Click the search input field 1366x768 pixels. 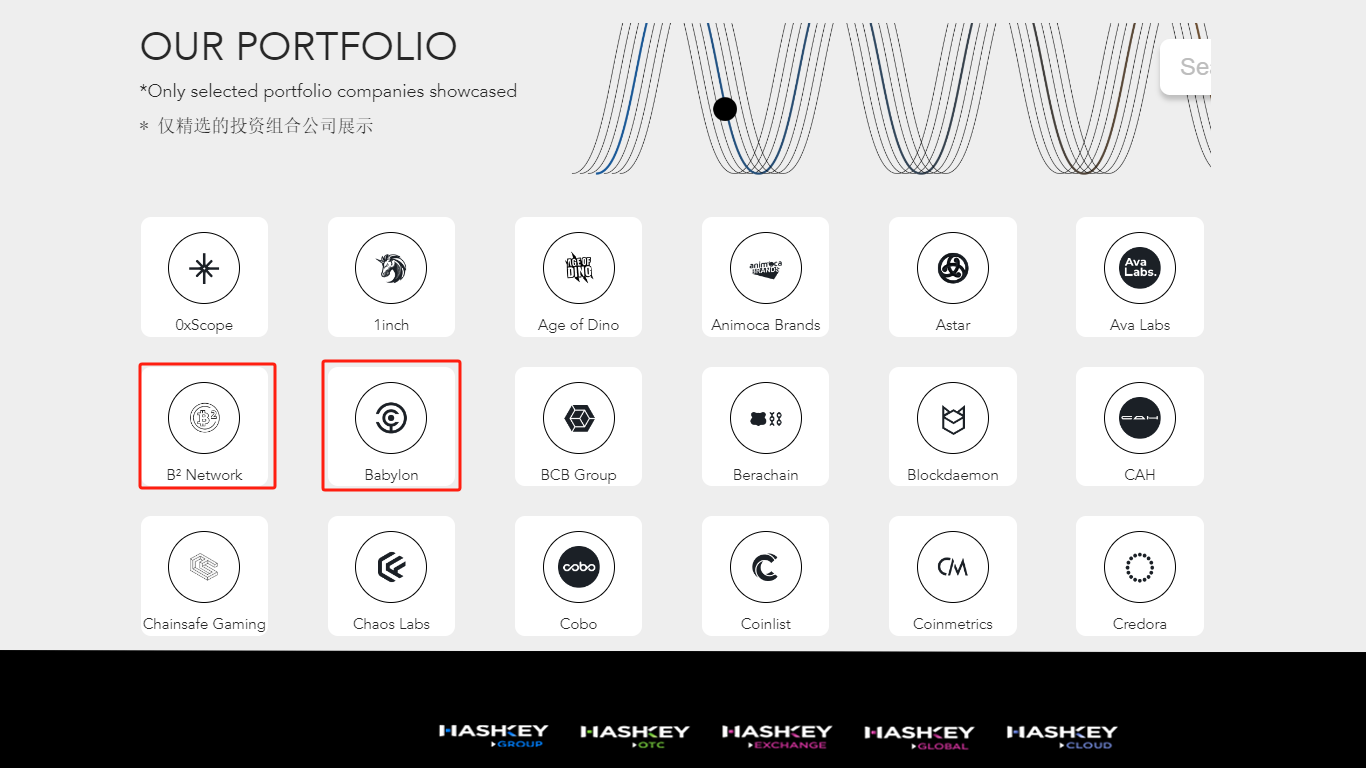[x=1188, y=67]
